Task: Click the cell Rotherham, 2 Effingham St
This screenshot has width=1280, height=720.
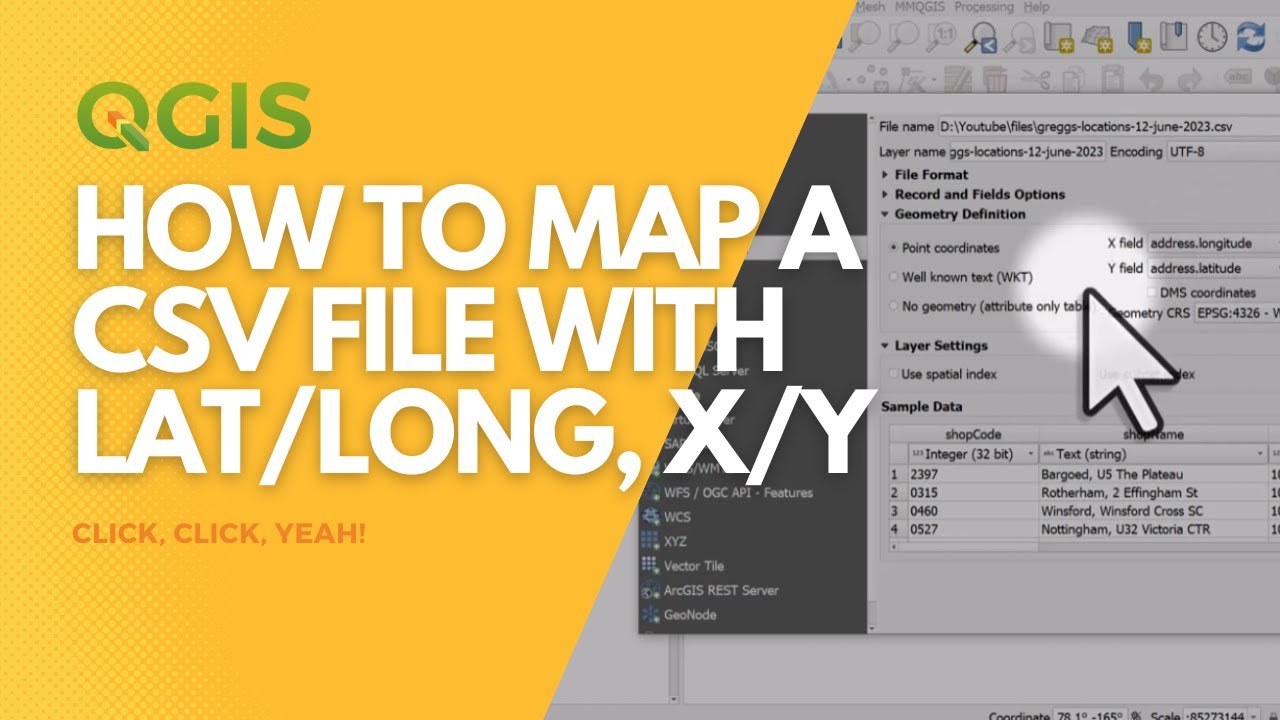Action: 1153,492
